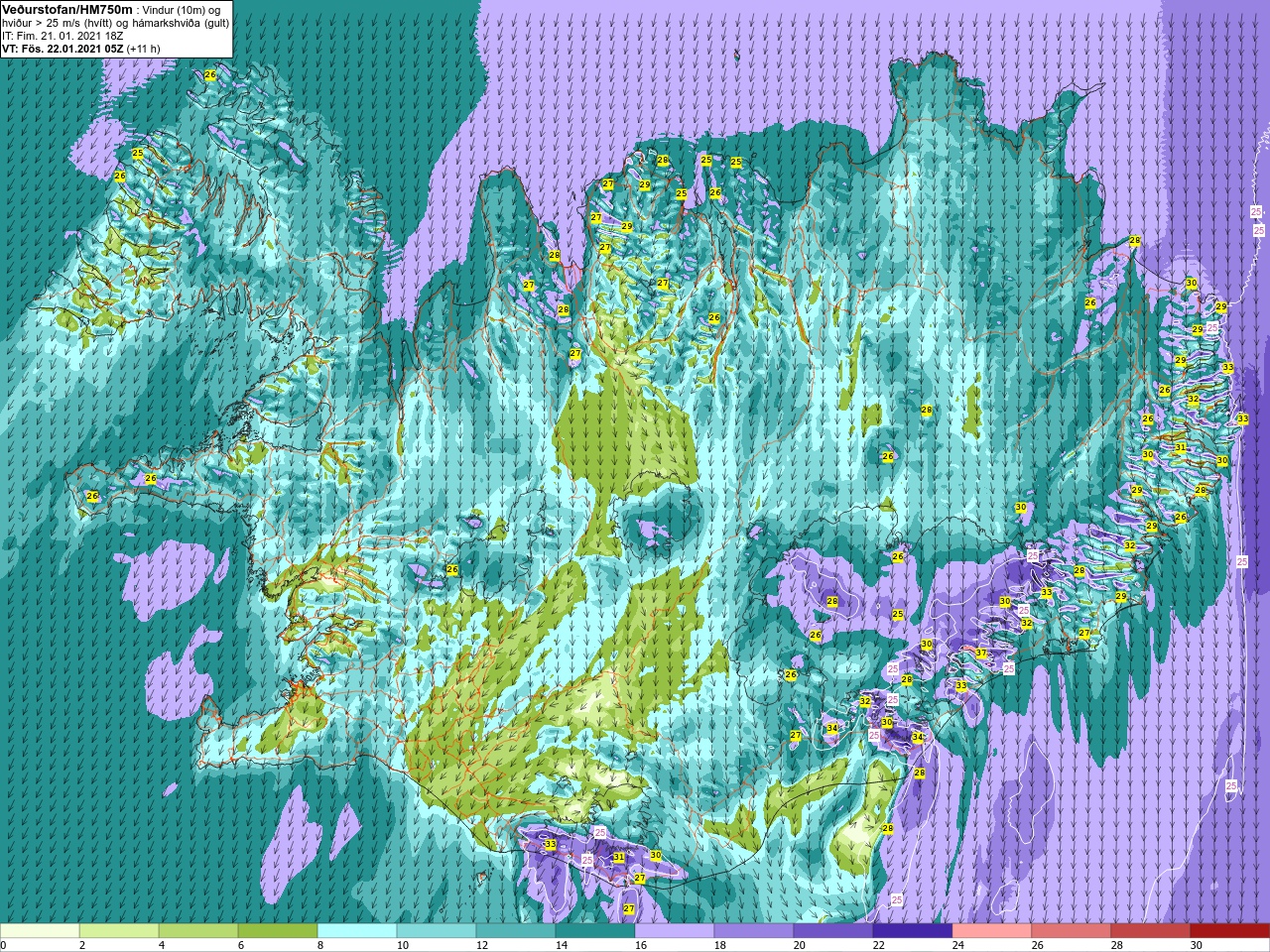
Task: Choose the olive green 6–8 m/s legend swatch
Action: 278,931
